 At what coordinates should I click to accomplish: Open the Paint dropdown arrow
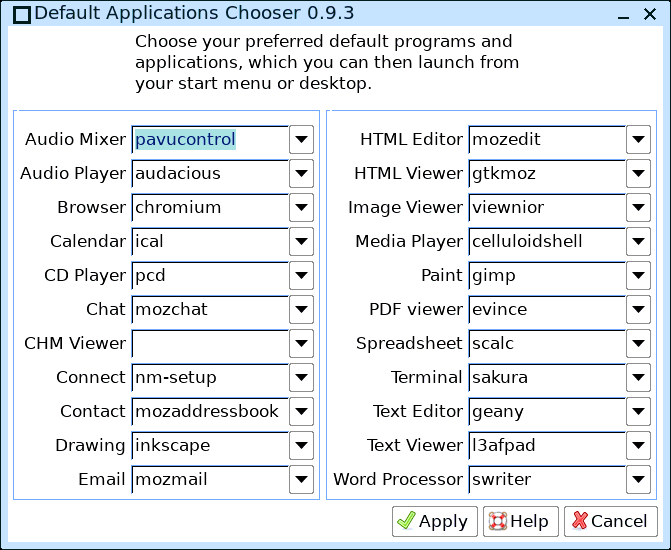point(638,275)
